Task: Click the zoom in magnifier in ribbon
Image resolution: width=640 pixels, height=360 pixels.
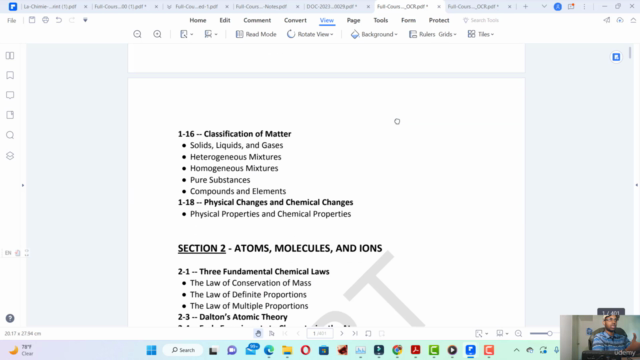Action: (157, 34)
